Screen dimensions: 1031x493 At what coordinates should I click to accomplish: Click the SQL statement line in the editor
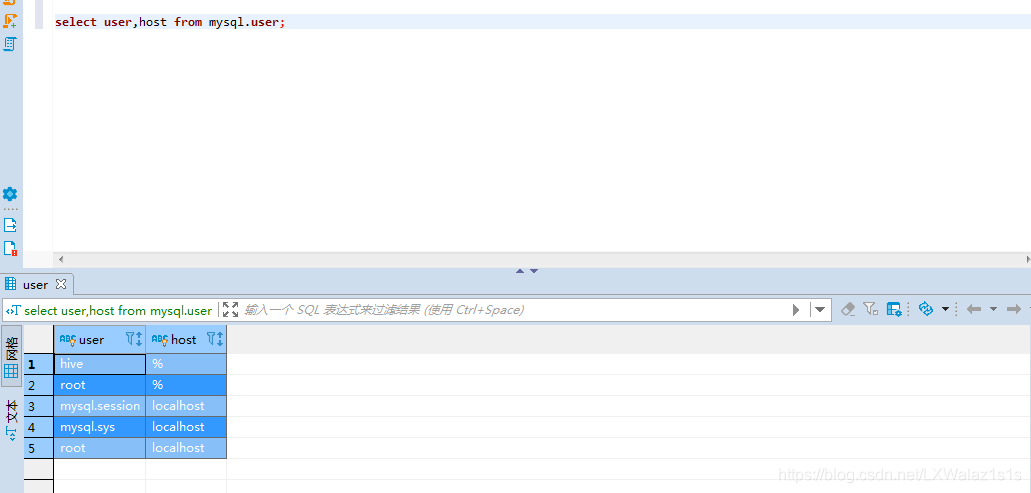[170, 22]
